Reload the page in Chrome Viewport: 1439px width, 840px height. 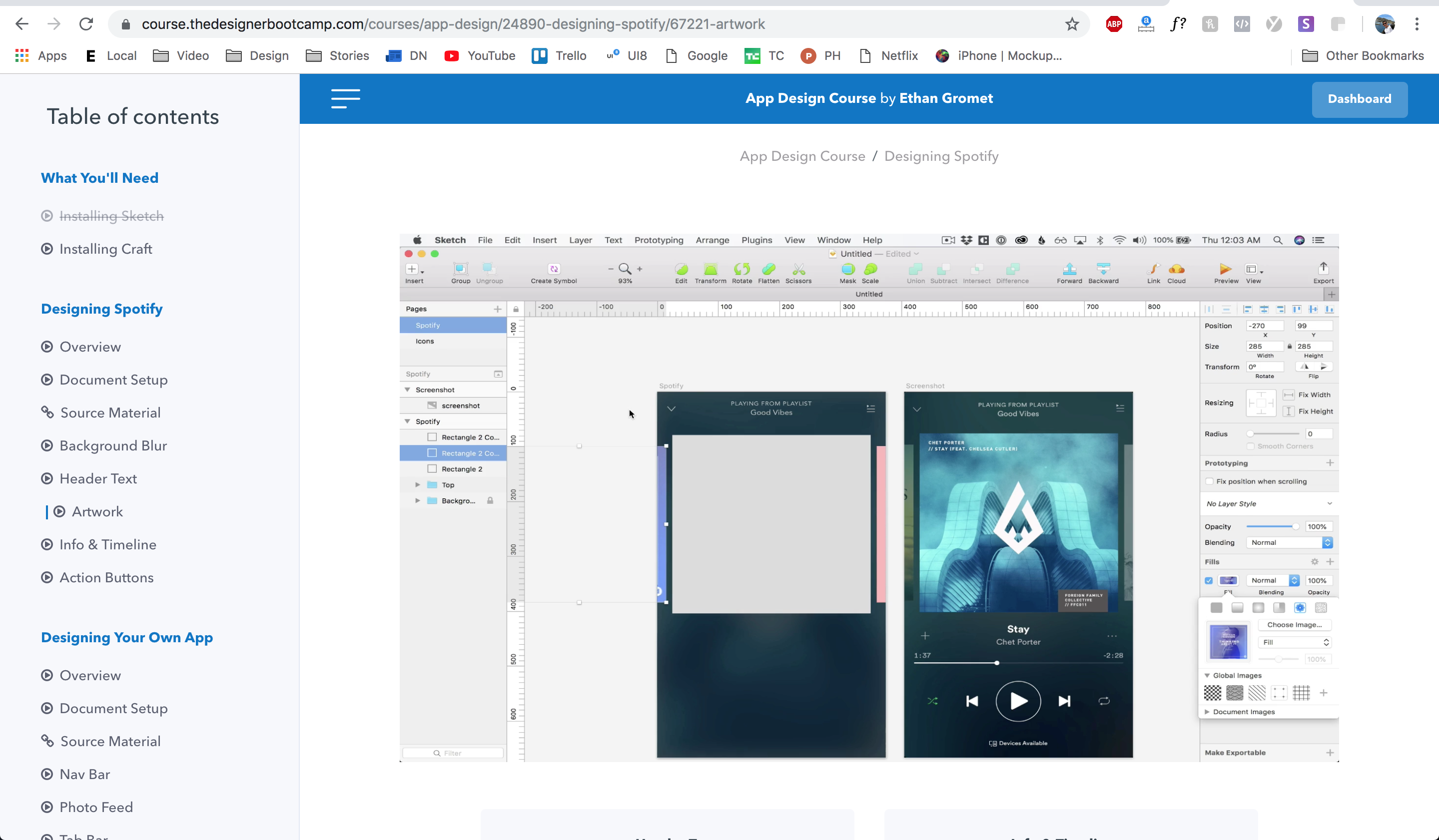pos(86,24)
